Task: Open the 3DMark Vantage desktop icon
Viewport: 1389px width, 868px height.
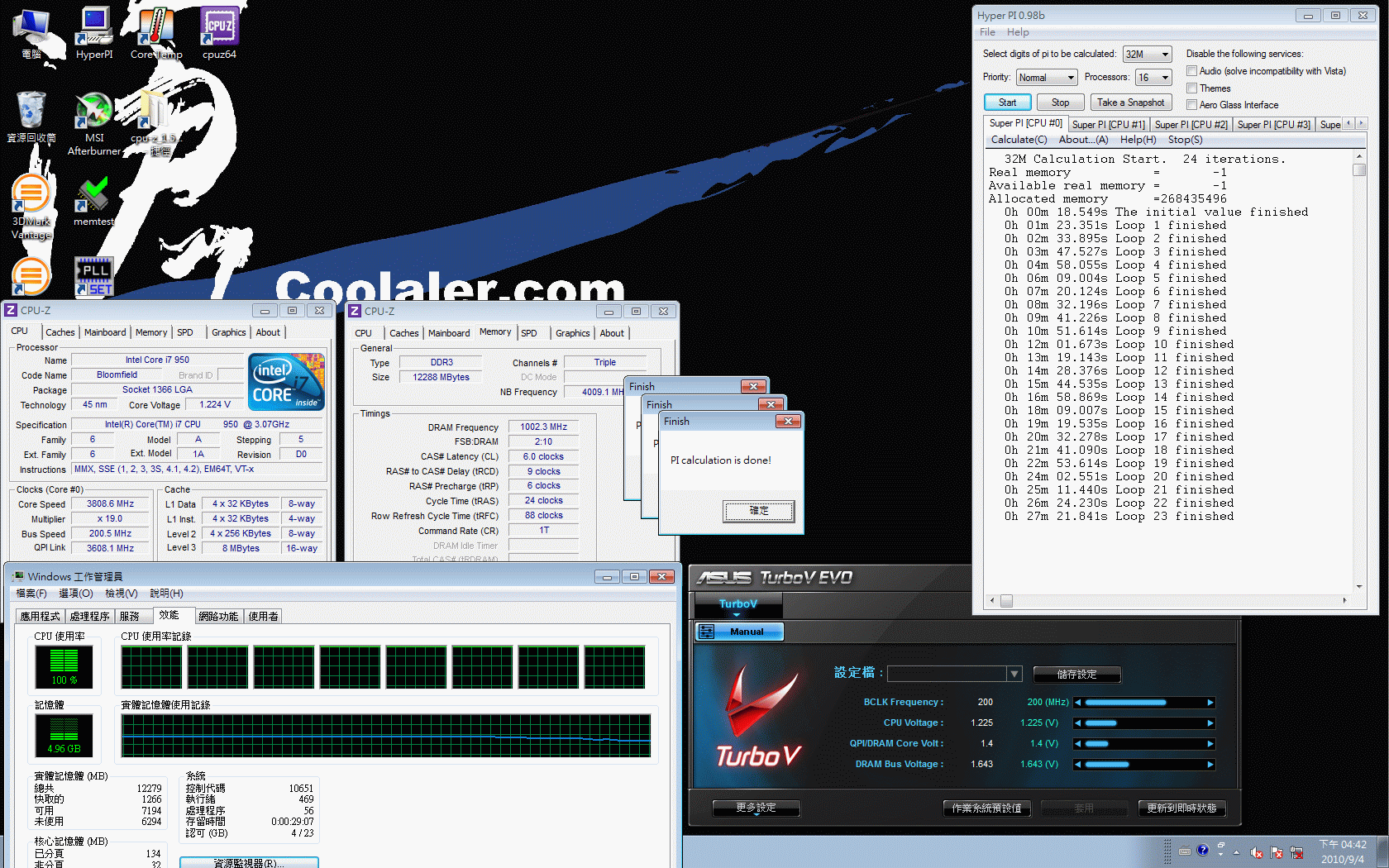Action: click(31, 207)
